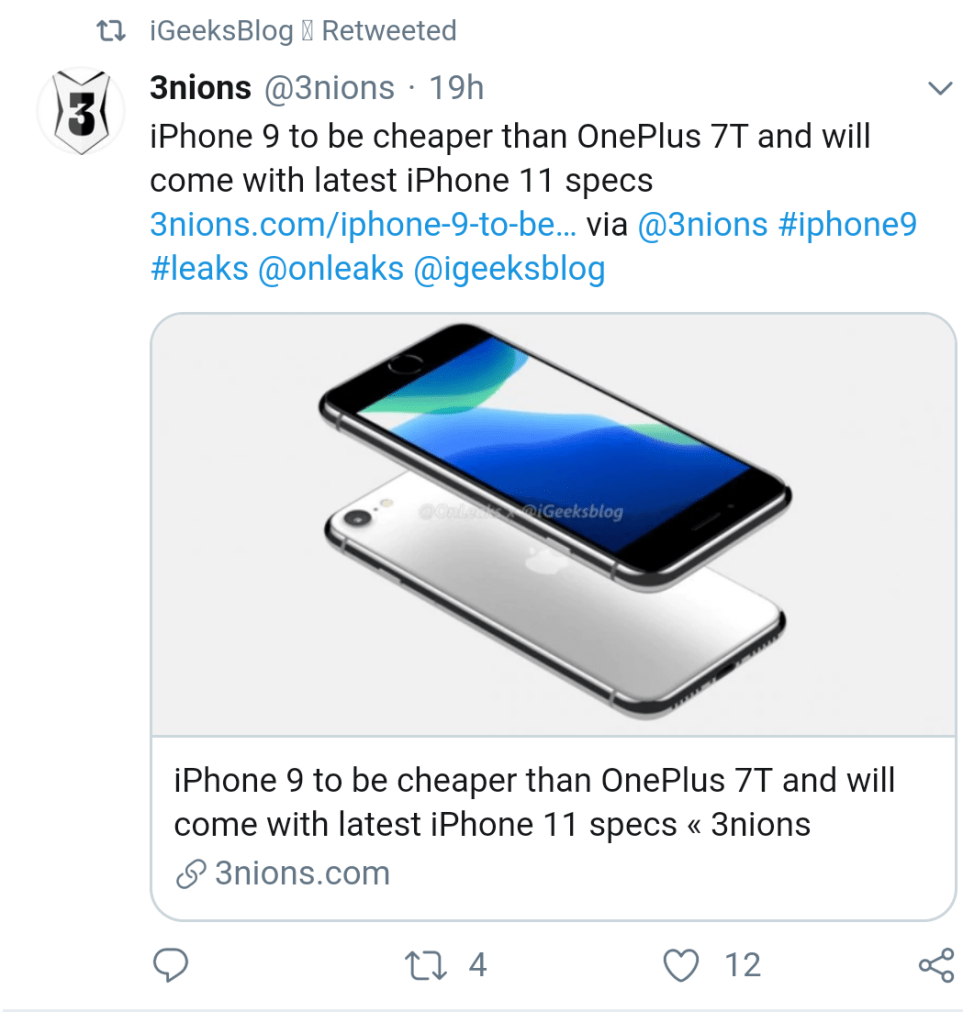This screenshot has width=963, height=1023.
Task: Like the tweet with the heart icon
Action: point(681,965)
